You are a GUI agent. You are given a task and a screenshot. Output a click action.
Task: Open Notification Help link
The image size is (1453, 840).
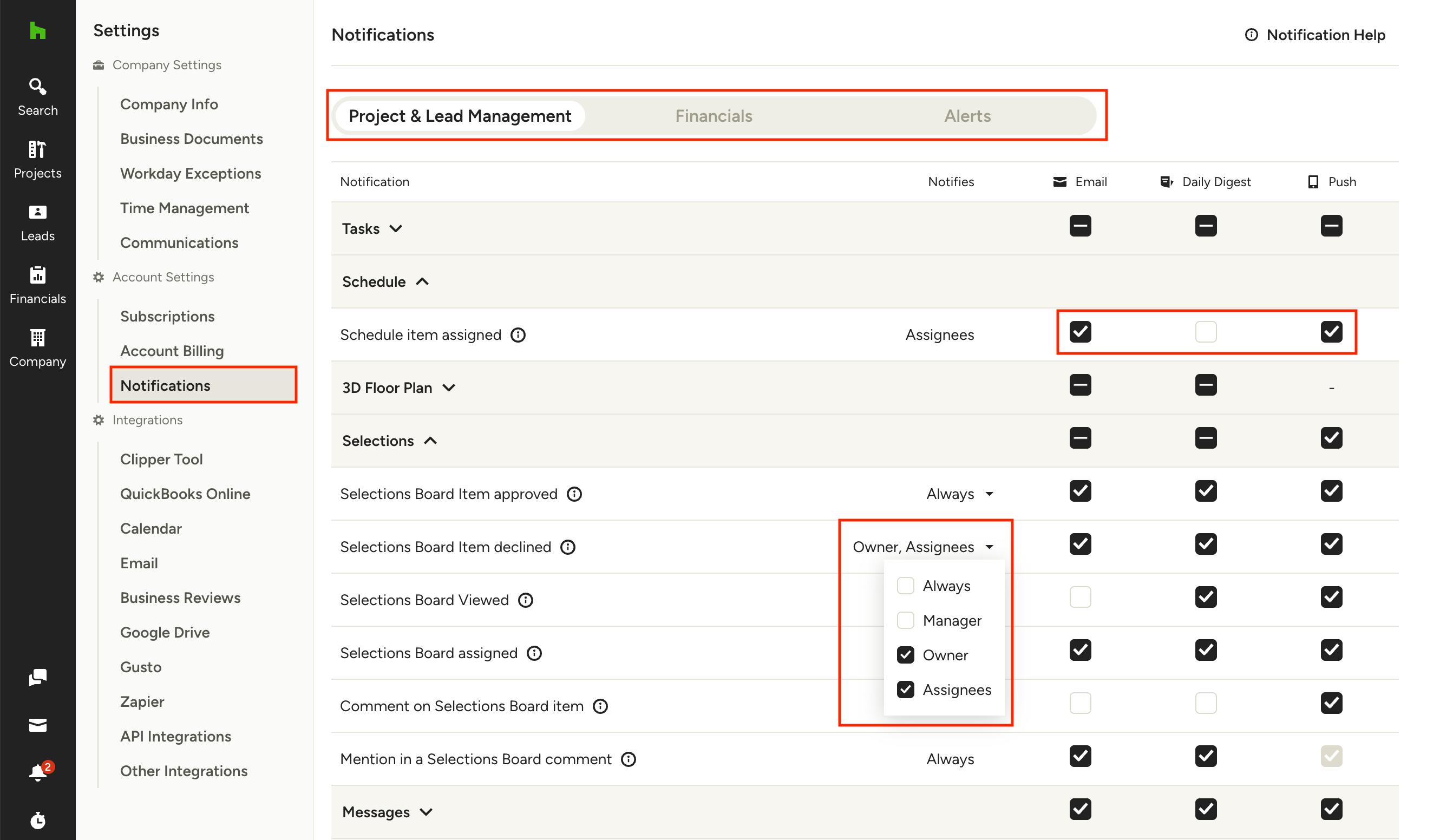(1314, 35)
